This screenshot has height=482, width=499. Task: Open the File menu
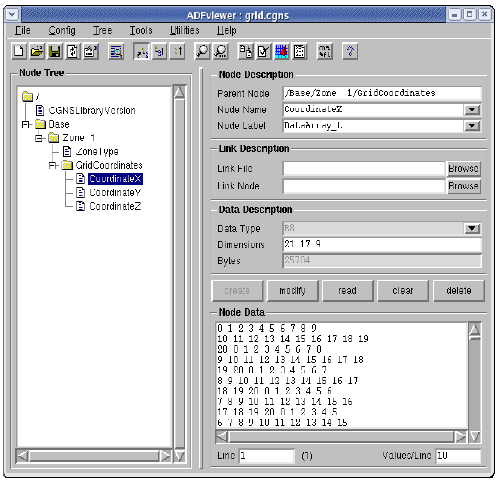click(x=22, y=30)
